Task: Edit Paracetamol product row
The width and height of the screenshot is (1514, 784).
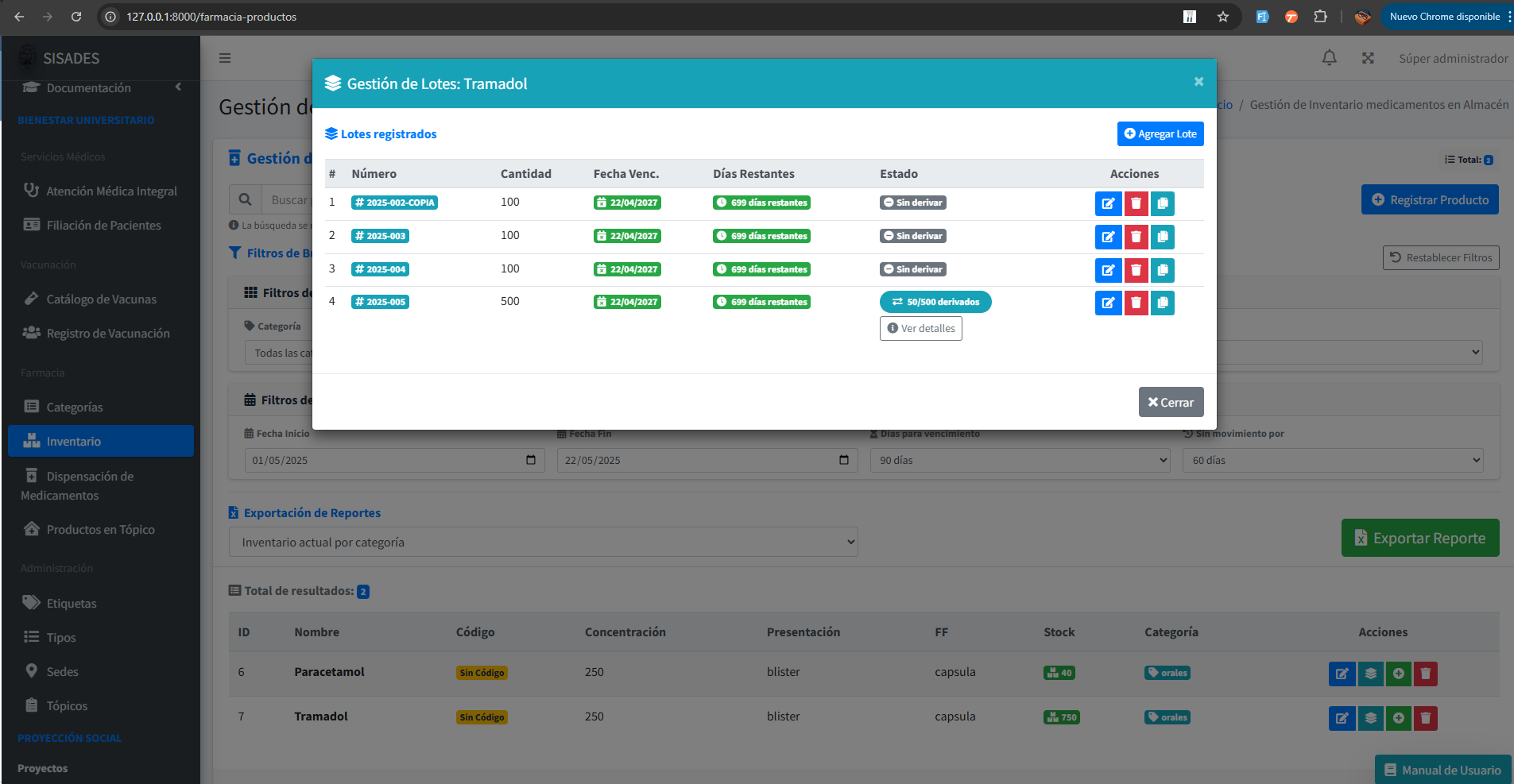Action: click(x=1342, y=674)
